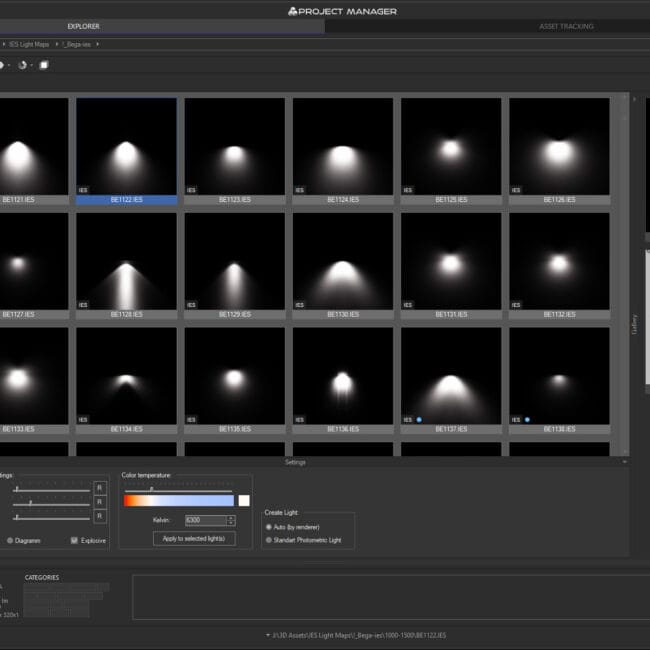650x650 pixels.
Task: Click the orange-to-blue temperature gradient bar
Action: tap(179, 500)
